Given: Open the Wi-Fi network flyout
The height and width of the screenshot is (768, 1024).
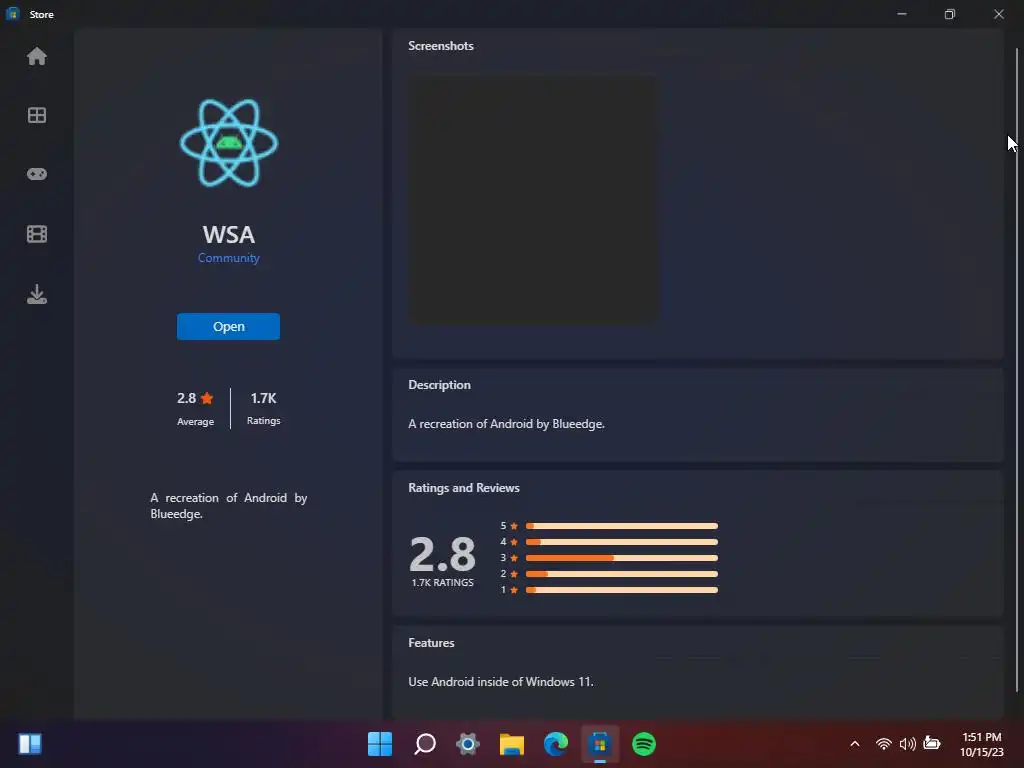Looking at the screenshot, I should tap(884, 744).
